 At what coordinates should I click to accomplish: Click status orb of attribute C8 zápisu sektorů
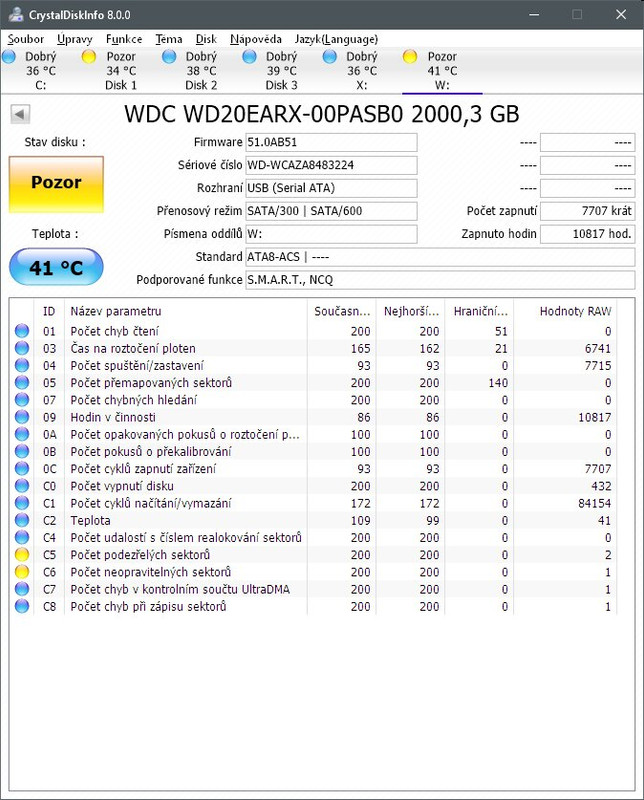coord(22,606)
